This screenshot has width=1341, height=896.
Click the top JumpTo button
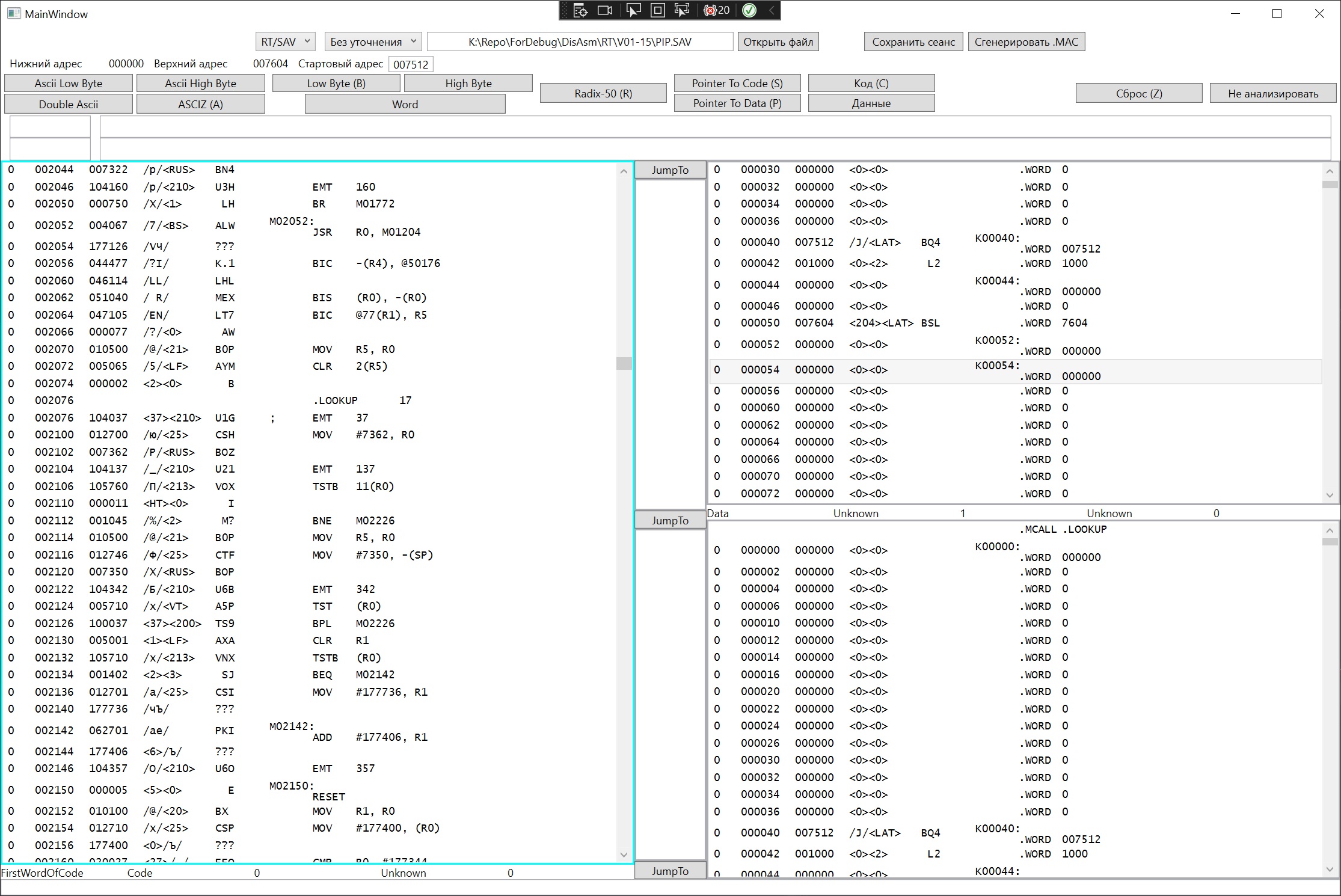(x=670, y=170)
